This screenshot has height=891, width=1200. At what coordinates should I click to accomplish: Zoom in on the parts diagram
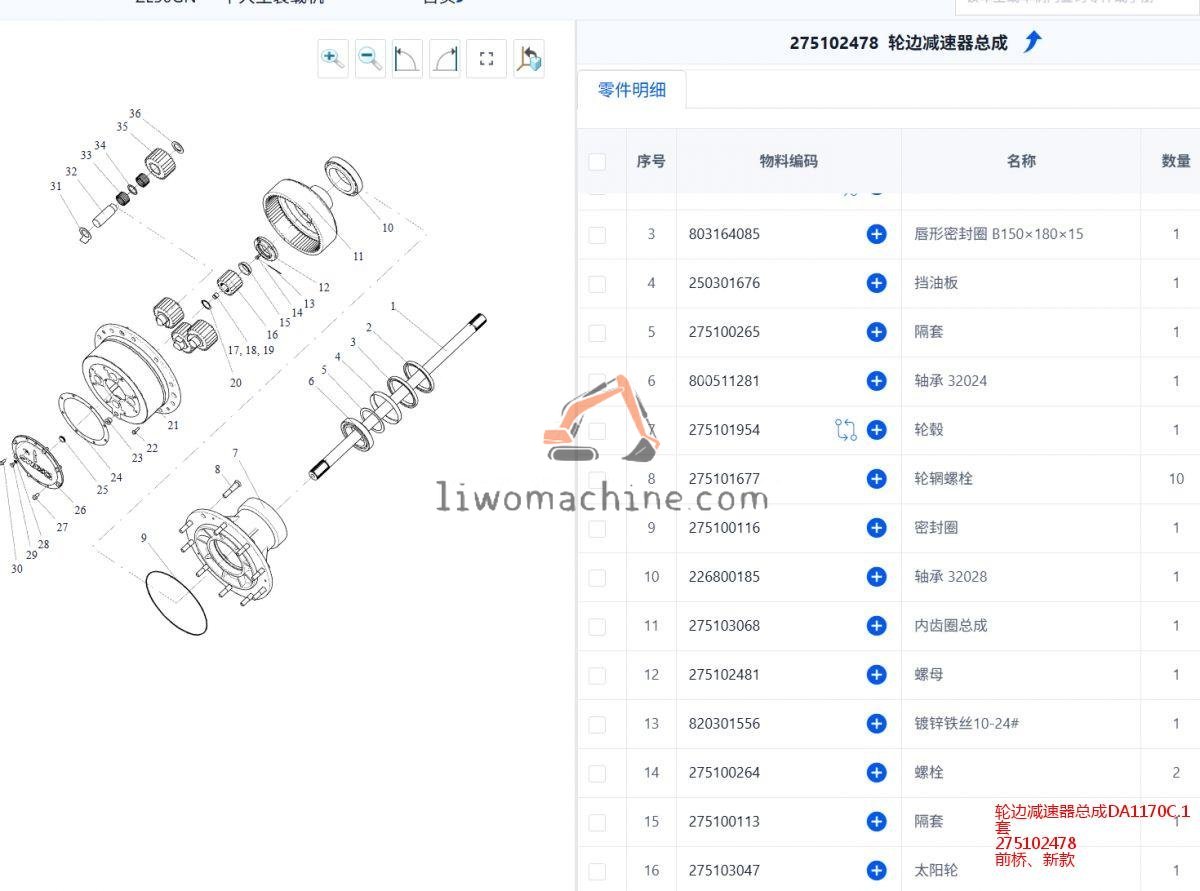[x=333, y=59]
